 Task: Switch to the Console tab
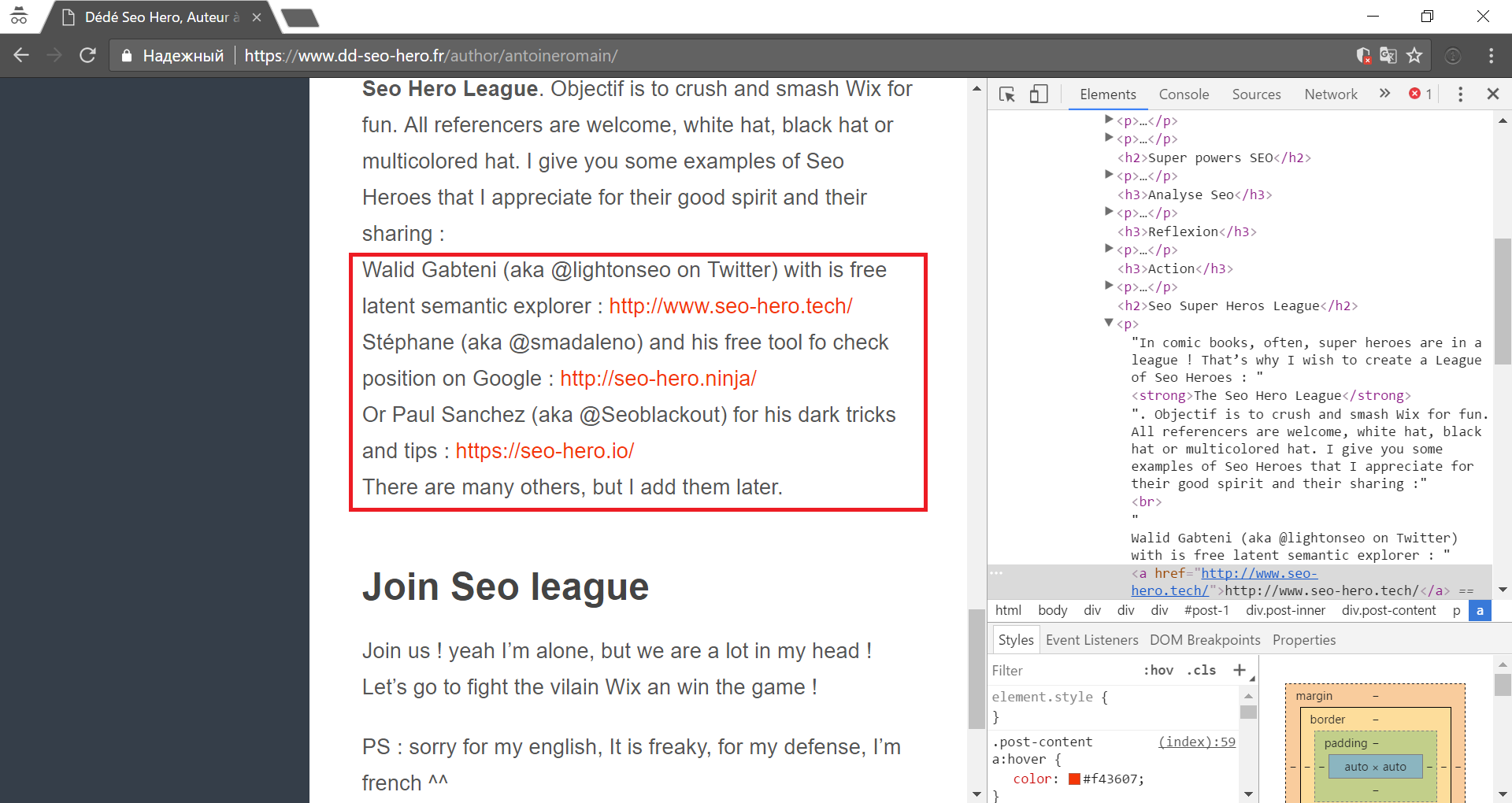point(1184,94)
